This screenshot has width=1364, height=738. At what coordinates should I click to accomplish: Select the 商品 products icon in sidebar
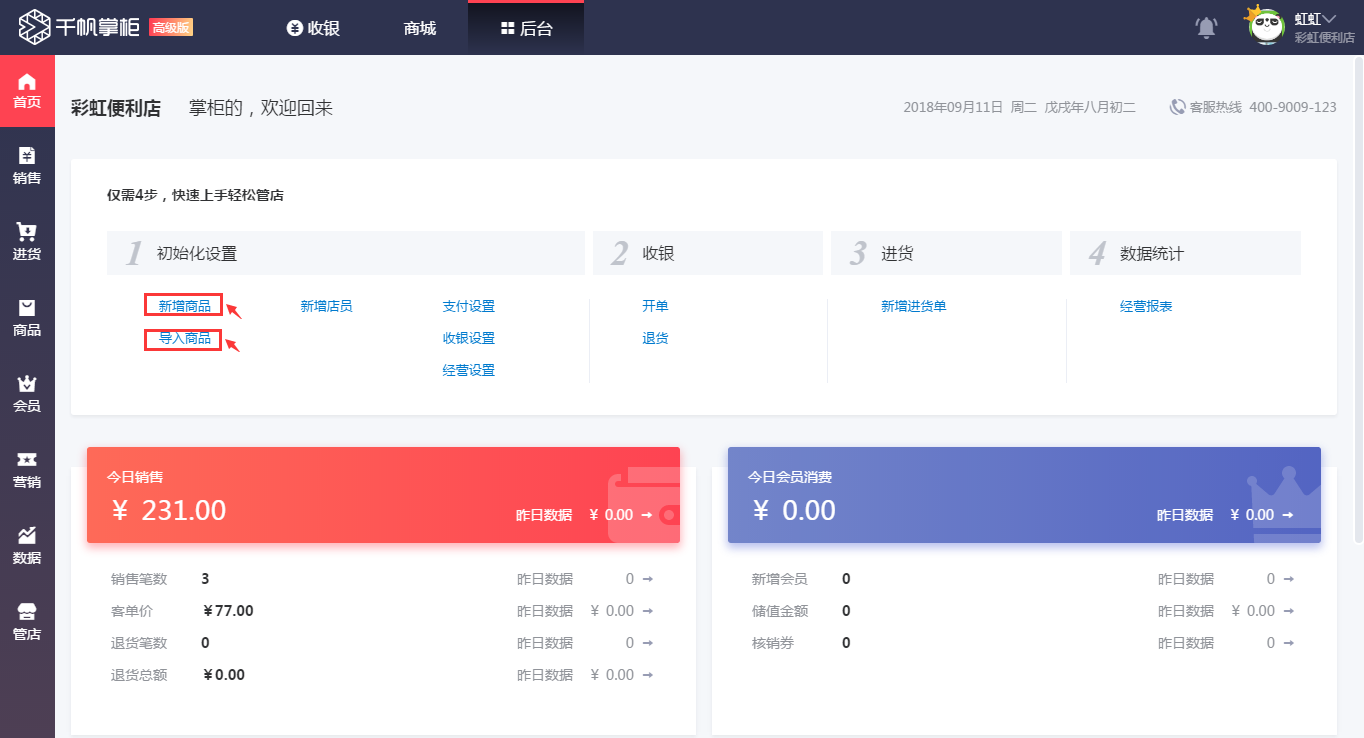[x=27, y=311]
